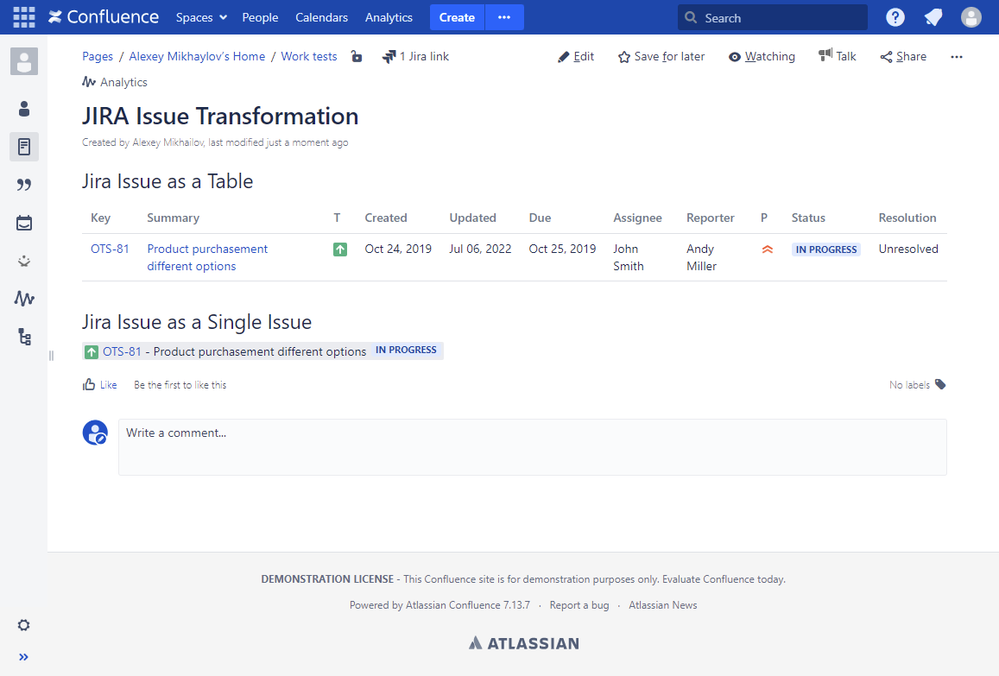Open the Spaces dropdown menu
The width and height of the screenshot is (999, 676).
point(201,18)
